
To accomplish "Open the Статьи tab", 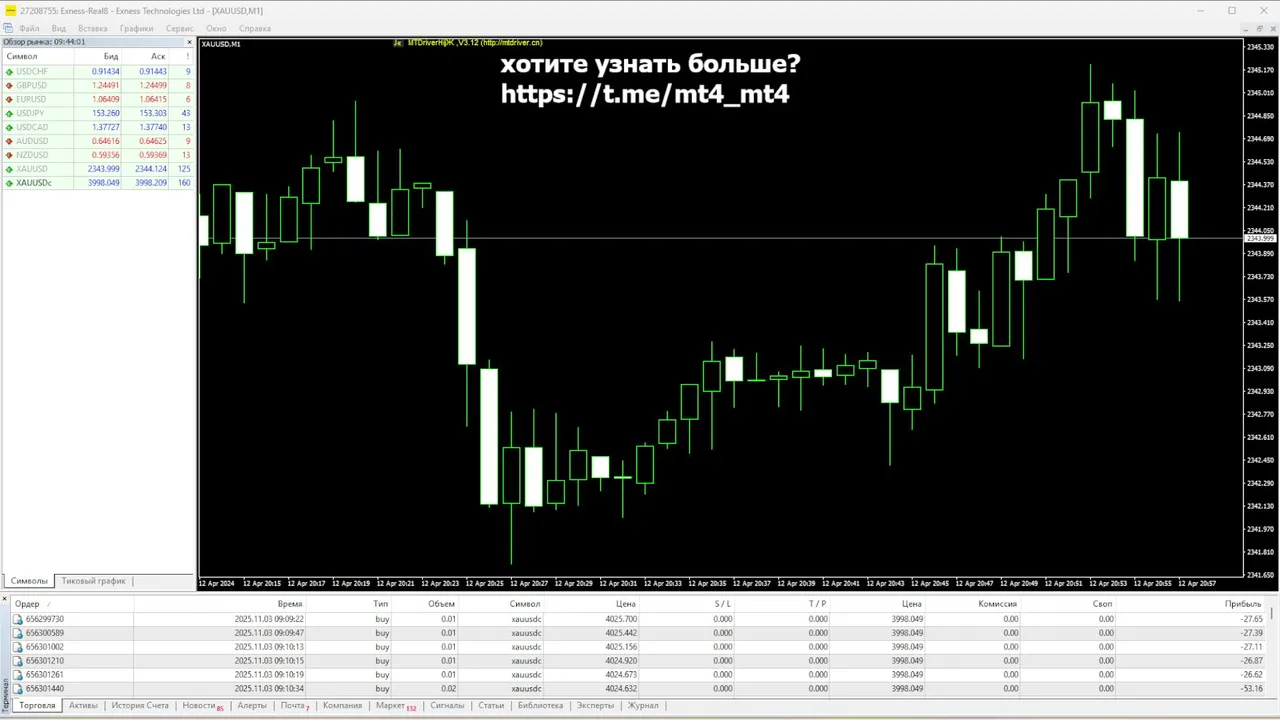I will [491, 706].
